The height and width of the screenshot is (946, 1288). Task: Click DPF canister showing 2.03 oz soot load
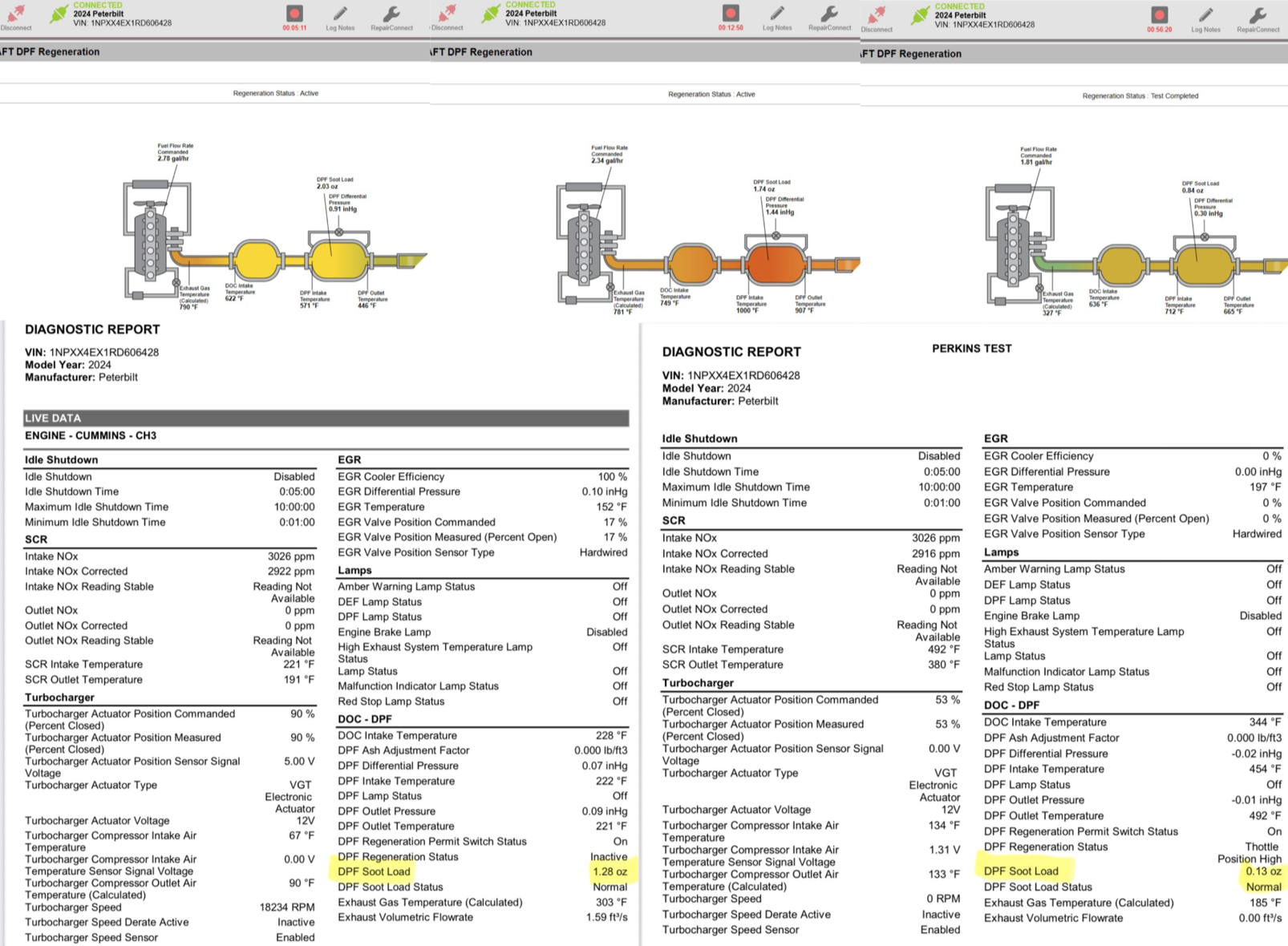click(x=339, y=261)
